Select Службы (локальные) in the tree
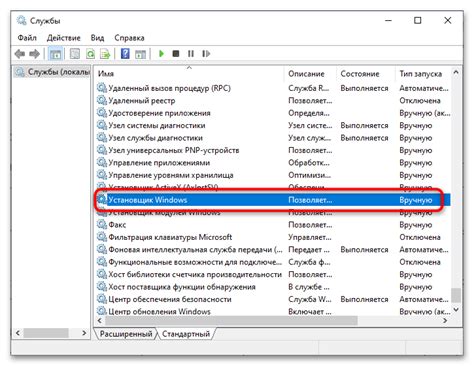This screenshot has height=366, width=474. pos(53,72)
